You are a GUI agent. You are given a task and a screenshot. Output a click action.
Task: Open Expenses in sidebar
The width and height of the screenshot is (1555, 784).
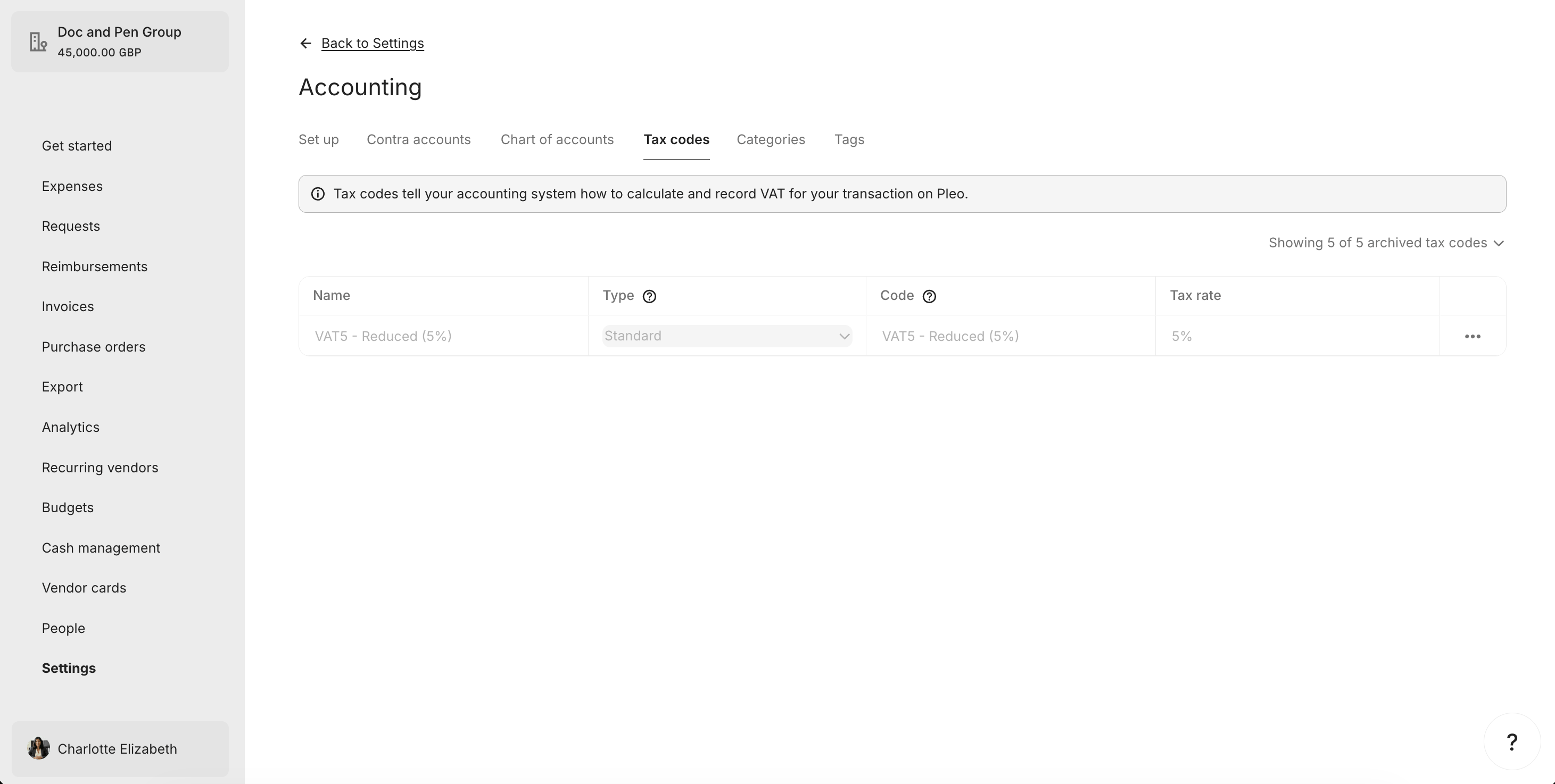(72, 187)
